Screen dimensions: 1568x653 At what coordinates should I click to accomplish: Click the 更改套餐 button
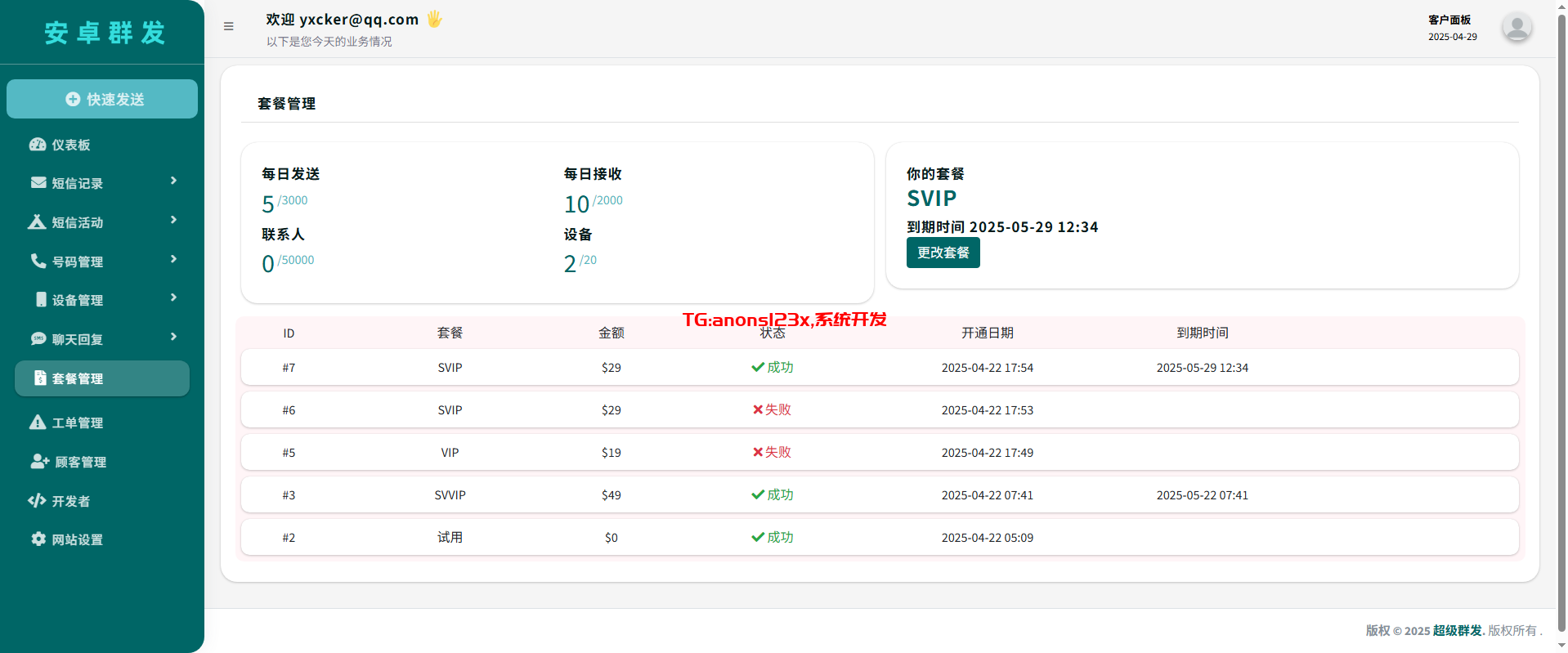pos(943,253)
